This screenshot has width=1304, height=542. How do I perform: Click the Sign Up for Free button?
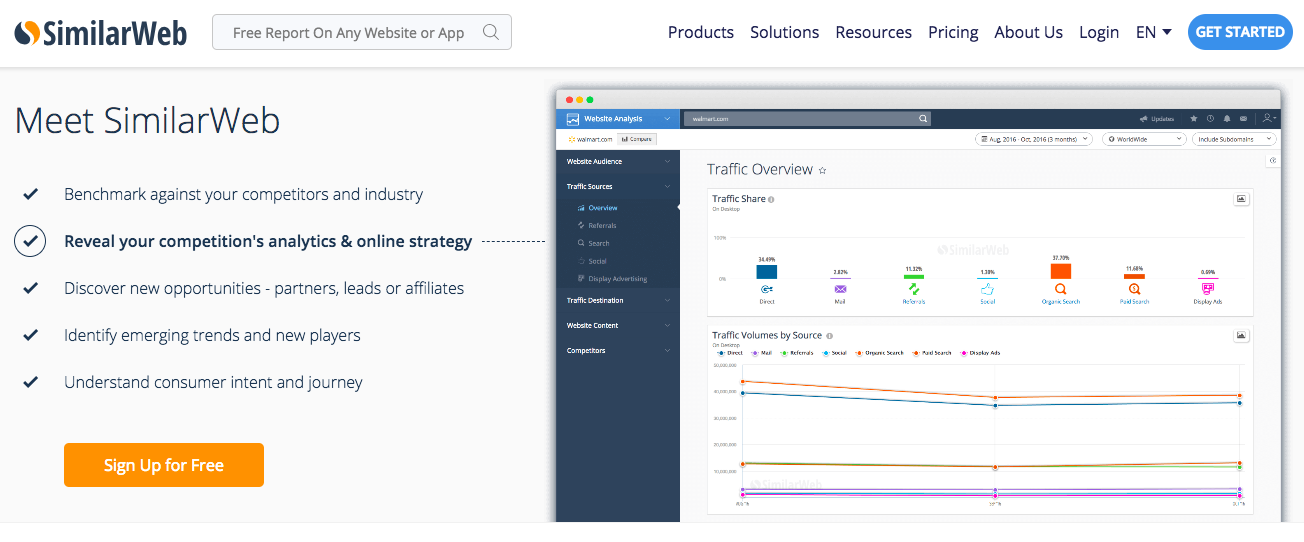(164, 465)
